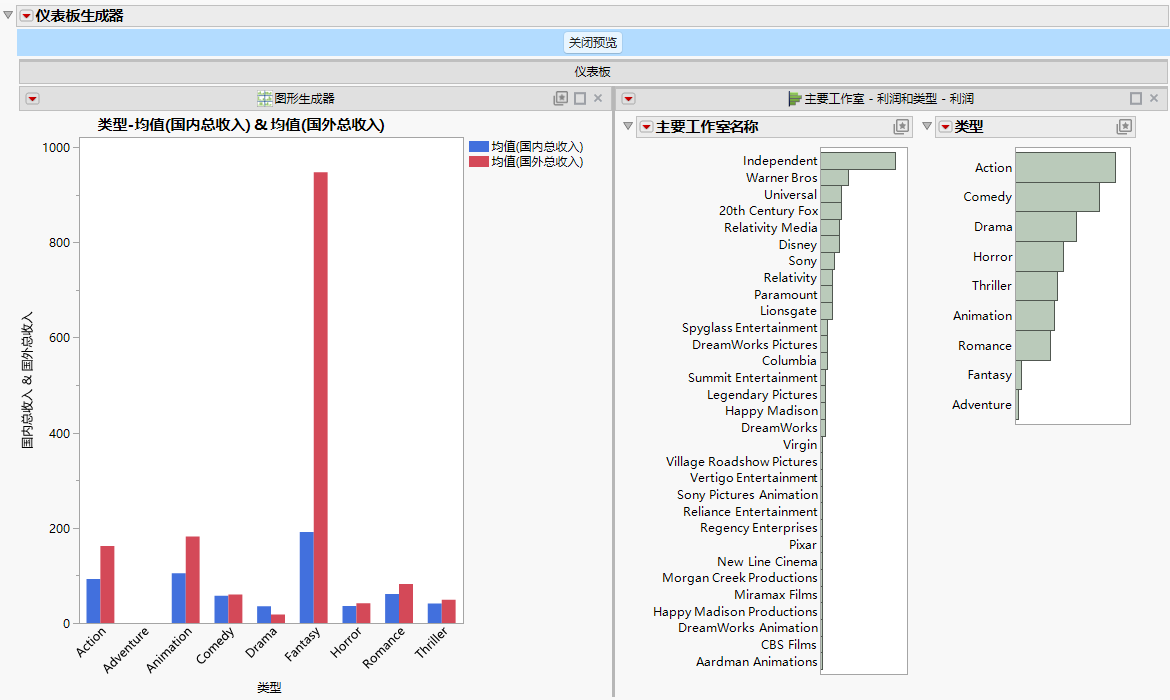Click the Miramax Films label

pyautogui.click(x=776, y=595)
